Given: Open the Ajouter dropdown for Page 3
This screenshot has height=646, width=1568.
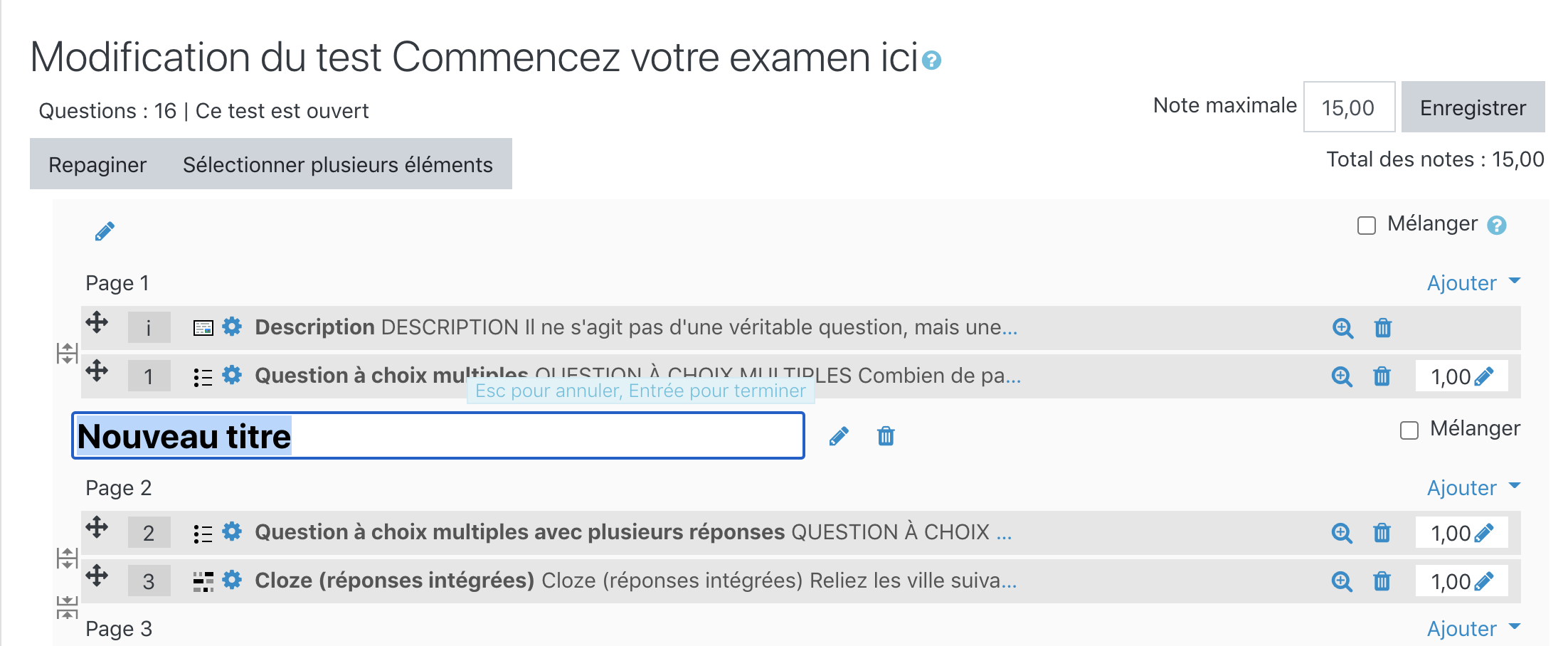Looking at the screenshot, I should pyautogui.click(x=1473, y=629).
